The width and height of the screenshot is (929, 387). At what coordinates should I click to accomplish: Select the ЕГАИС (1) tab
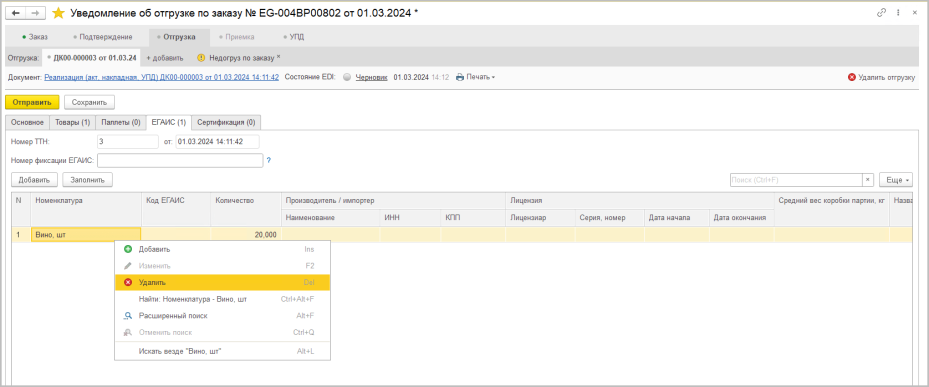(168, 123)
